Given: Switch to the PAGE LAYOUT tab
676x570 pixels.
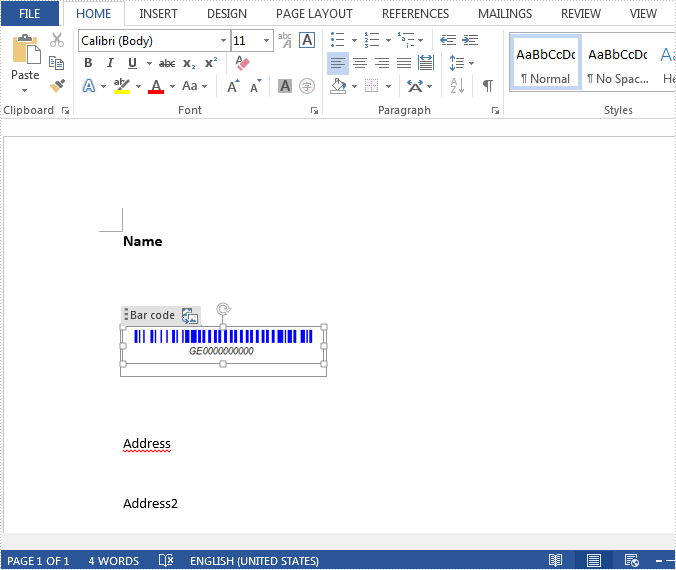Looking at the screenshot, I should pyautogui.click(x=314, y=14).
